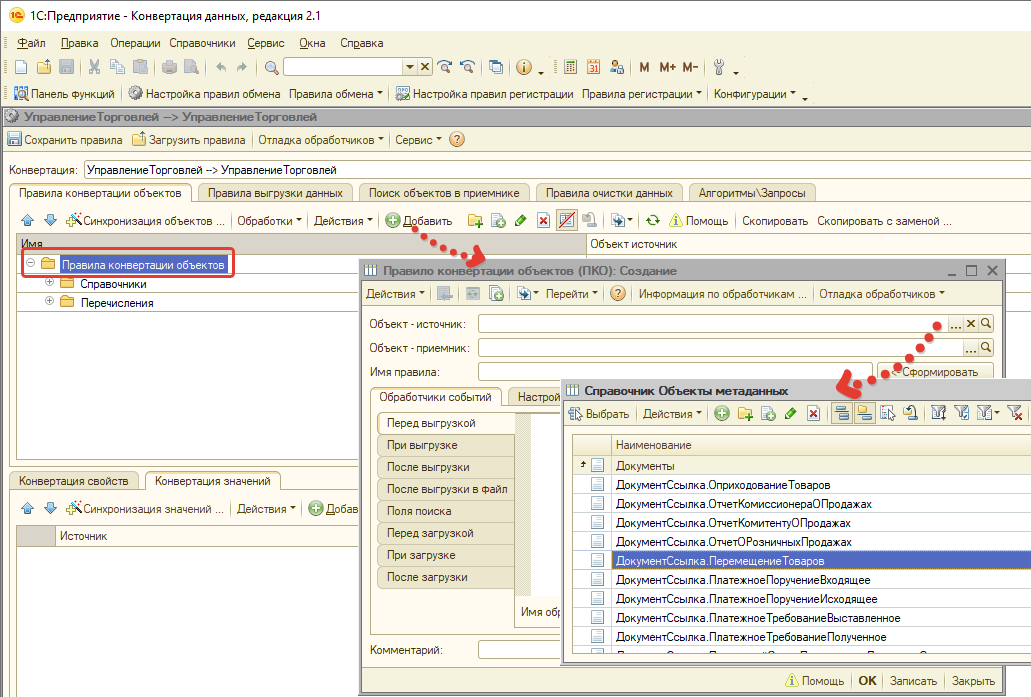The image size is (1031, 697).
Task: Open the Отладка обработчиков dropdown in main form
Action: (321, 139)
